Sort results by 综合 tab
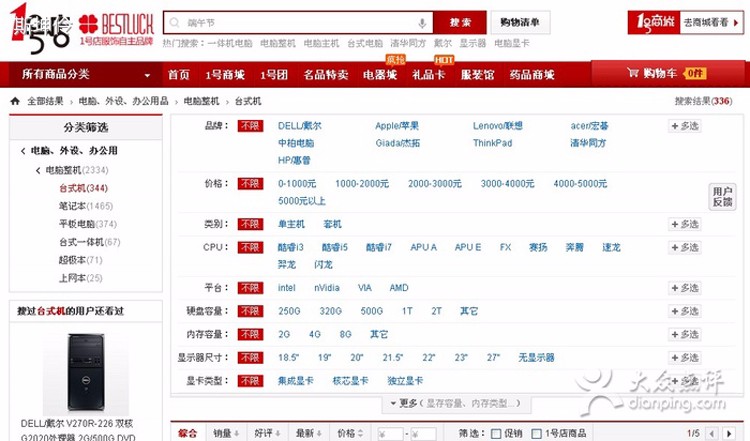Screen dimensions: 750x441 click(188, 433)
